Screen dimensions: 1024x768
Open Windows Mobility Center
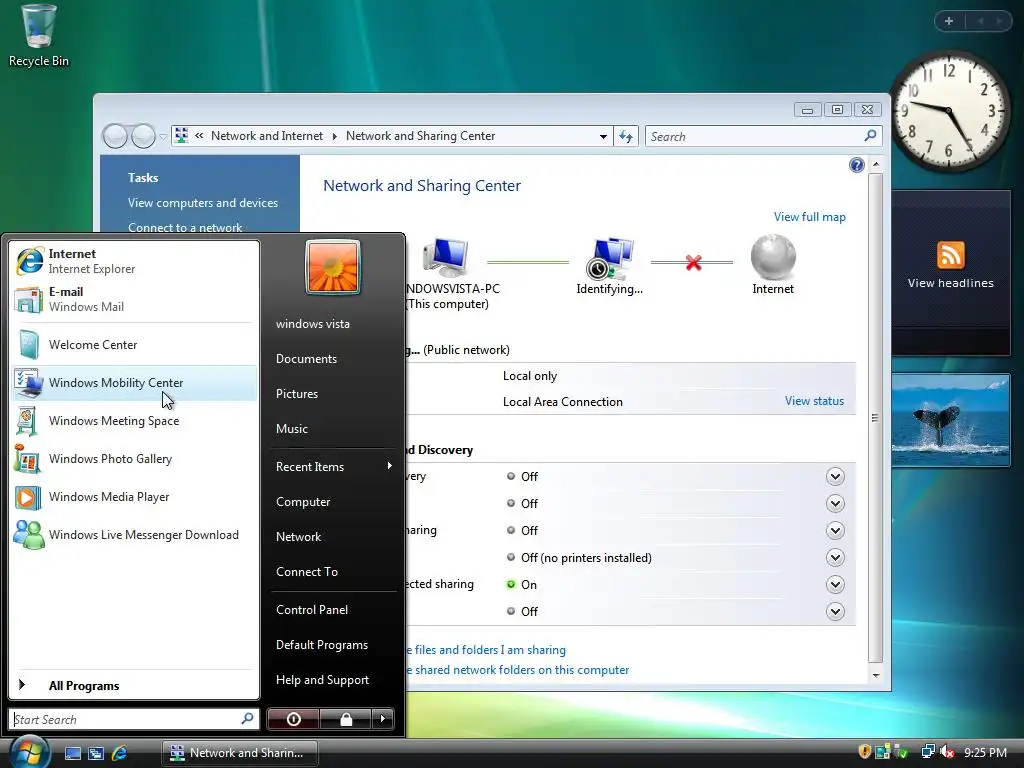coord(134,383)
